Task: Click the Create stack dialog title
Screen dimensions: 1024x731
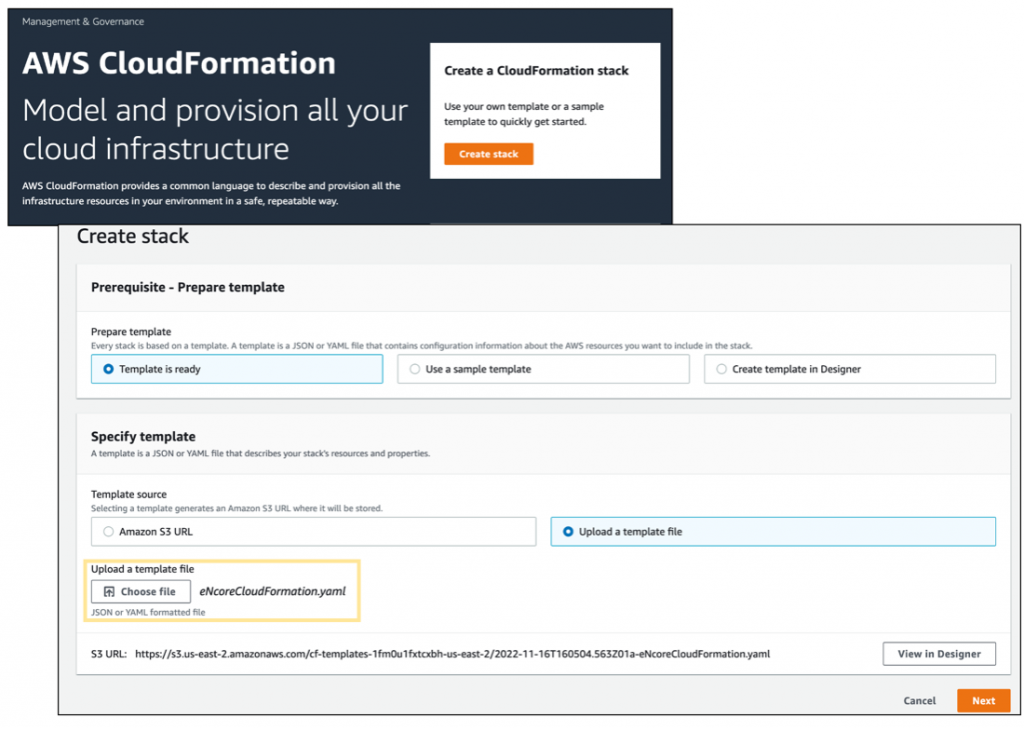Action: click(x=133, y=237)
